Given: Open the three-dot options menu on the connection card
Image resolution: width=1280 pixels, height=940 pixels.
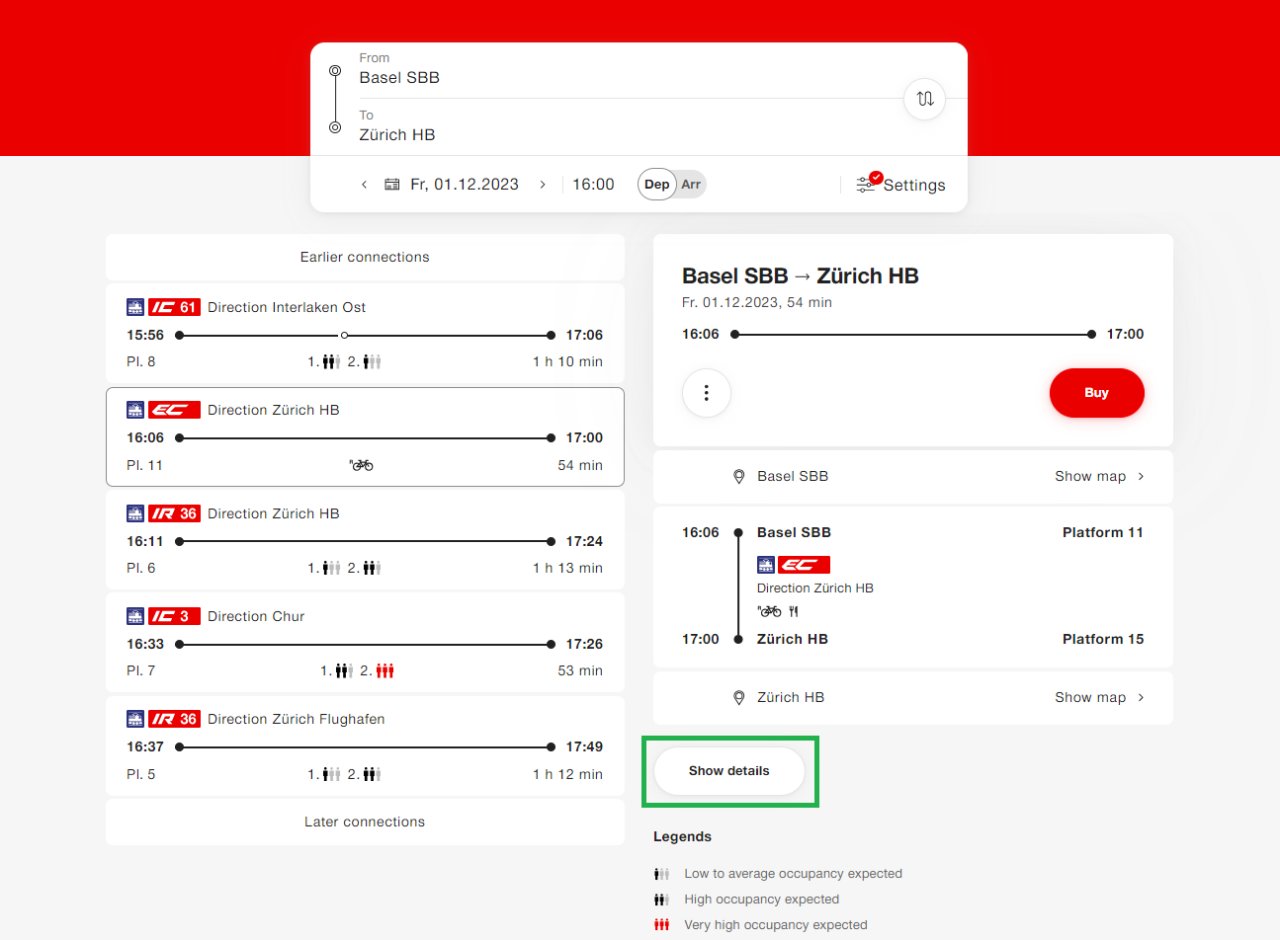Looking at the screenshot, I should click(x=706, y=393).
